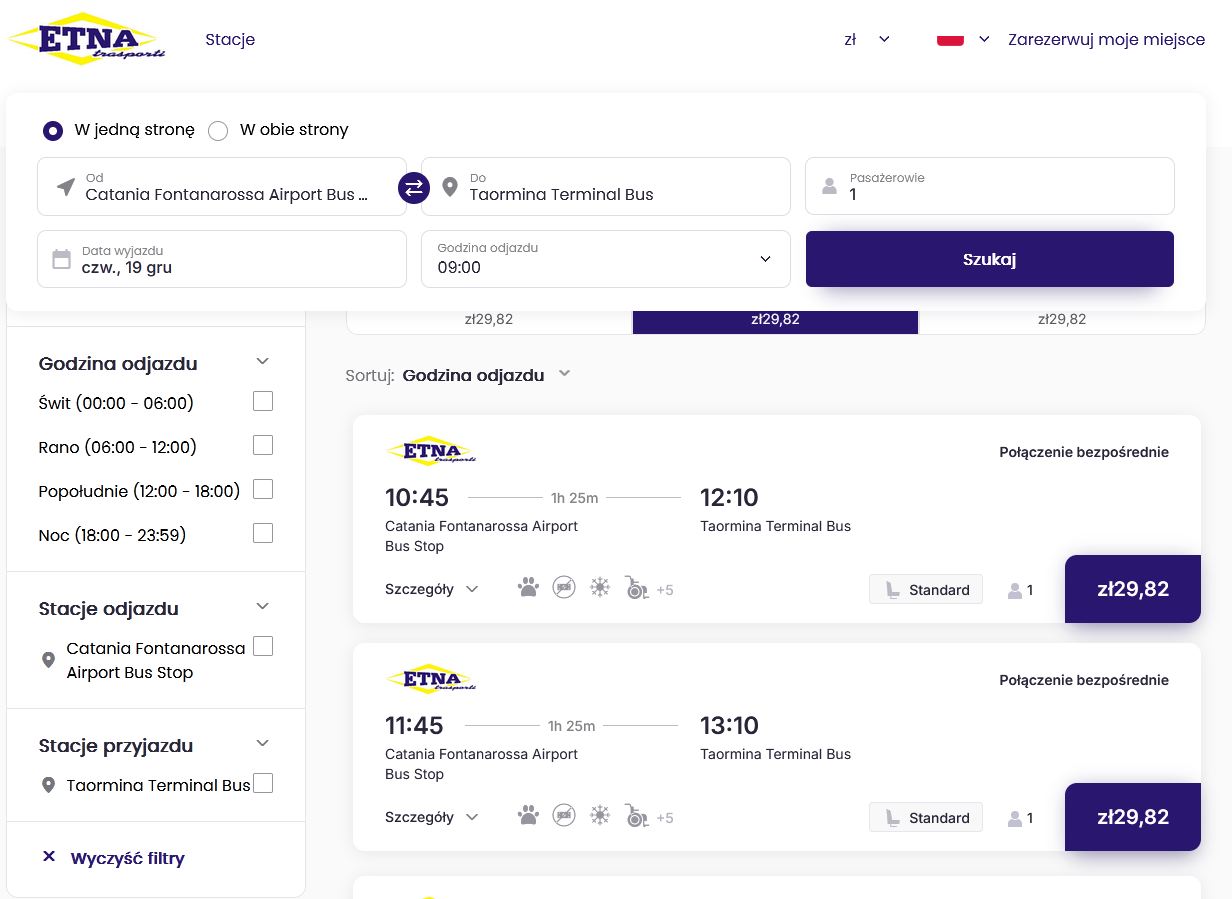The image size is (1232, 899).
Task: Click pets allowed paw icon on 10:45 trip
Action: coord(528,588)
